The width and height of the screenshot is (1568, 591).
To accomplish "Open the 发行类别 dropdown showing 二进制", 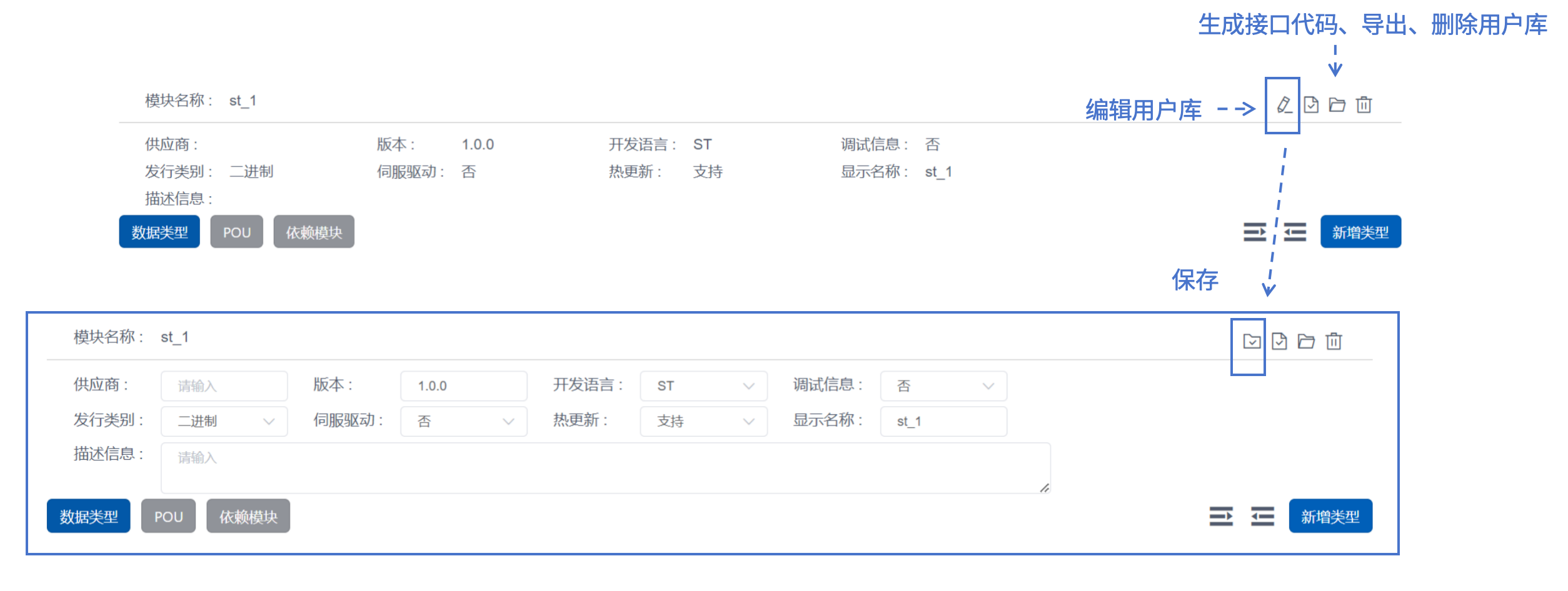I will coord(224,422).
